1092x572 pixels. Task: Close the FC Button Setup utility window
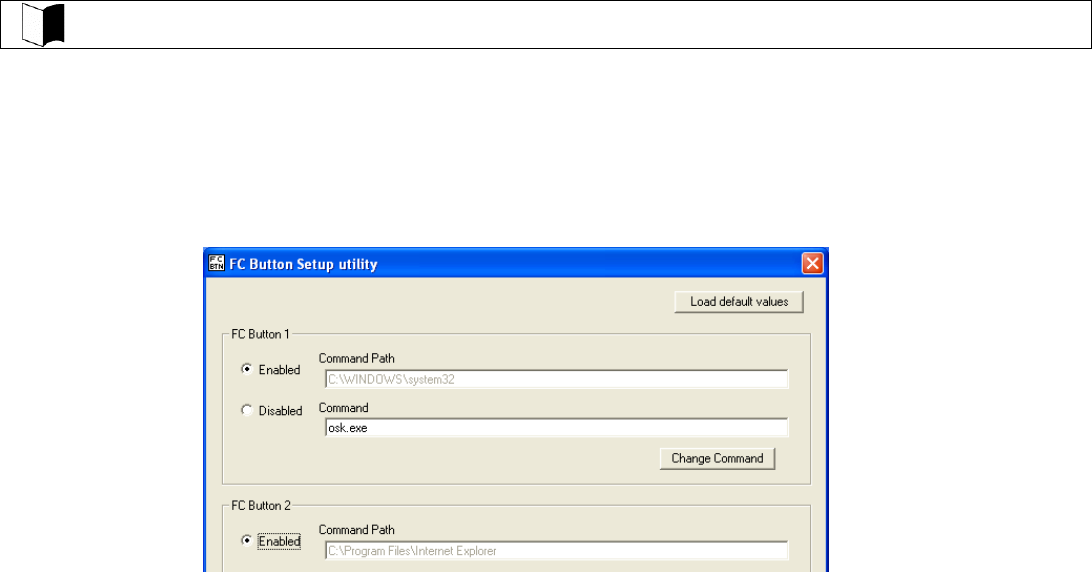click(812, 263)
